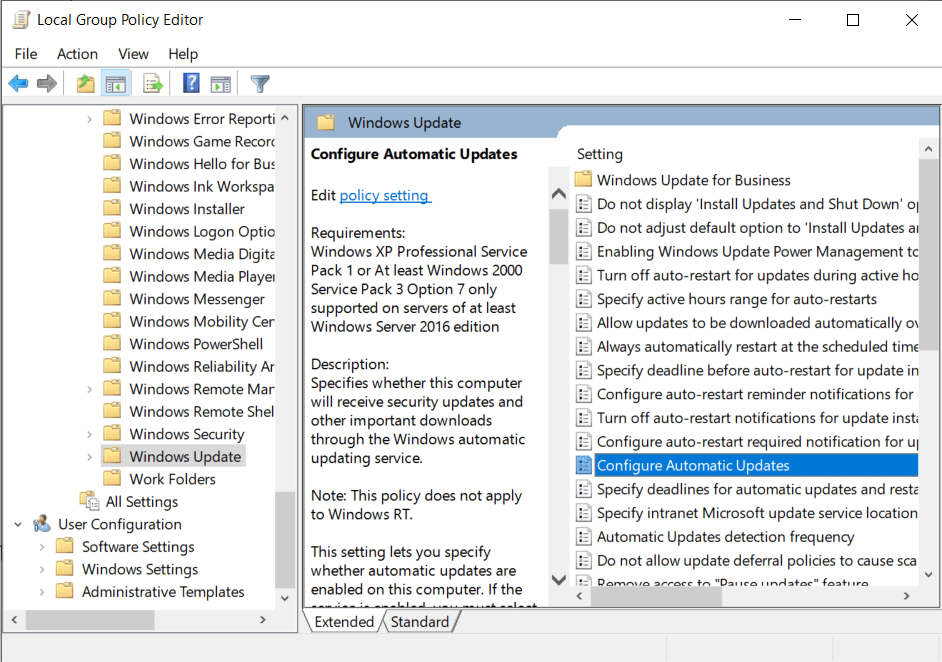Open the View menu

click(133, 54)
